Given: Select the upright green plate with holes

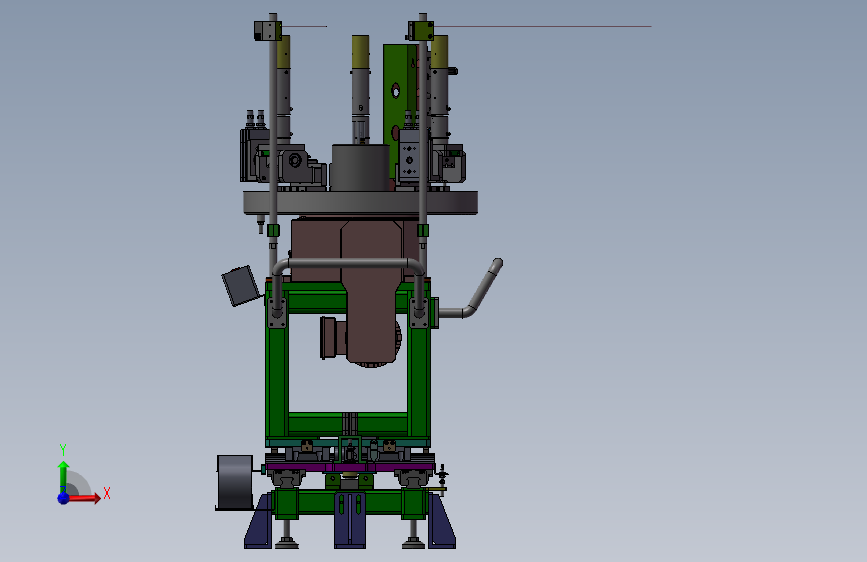Looking at the screenshot, I should [399, 111].
